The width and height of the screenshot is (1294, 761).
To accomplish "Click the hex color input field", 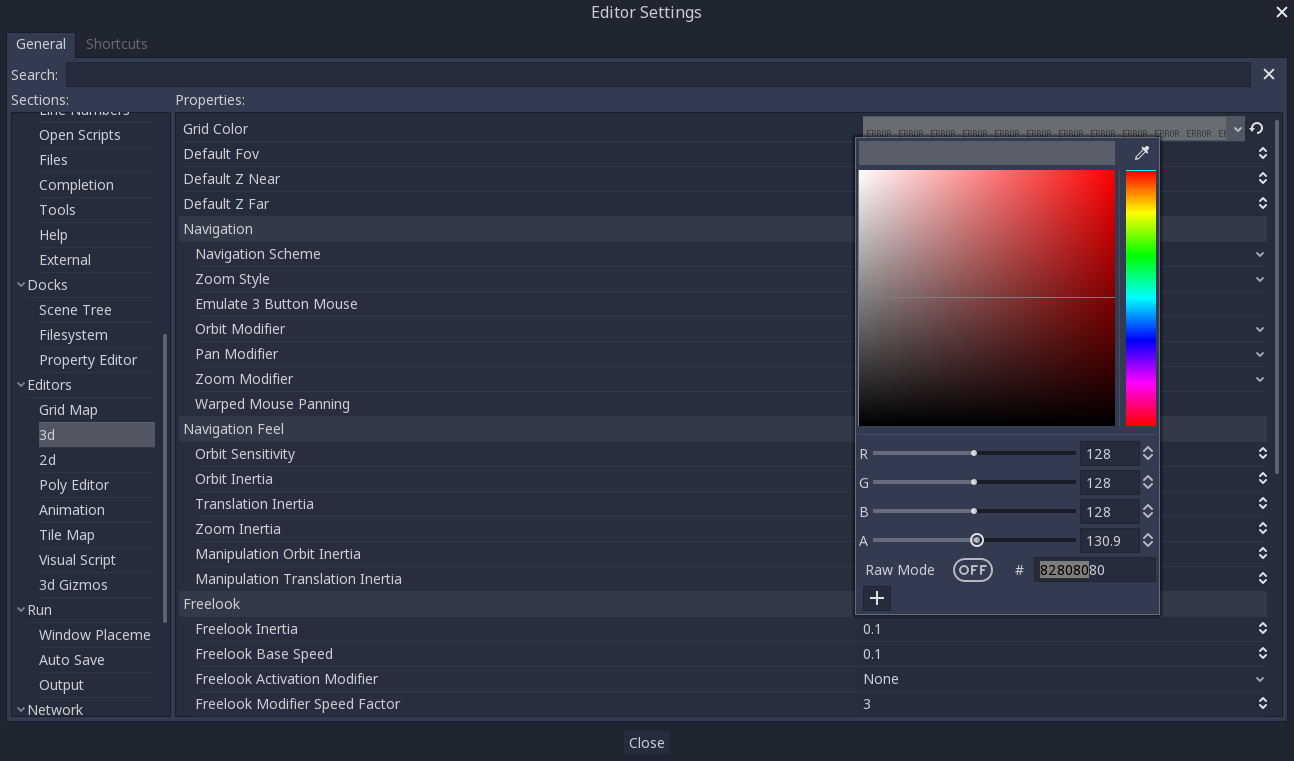I will (1093, 569).
